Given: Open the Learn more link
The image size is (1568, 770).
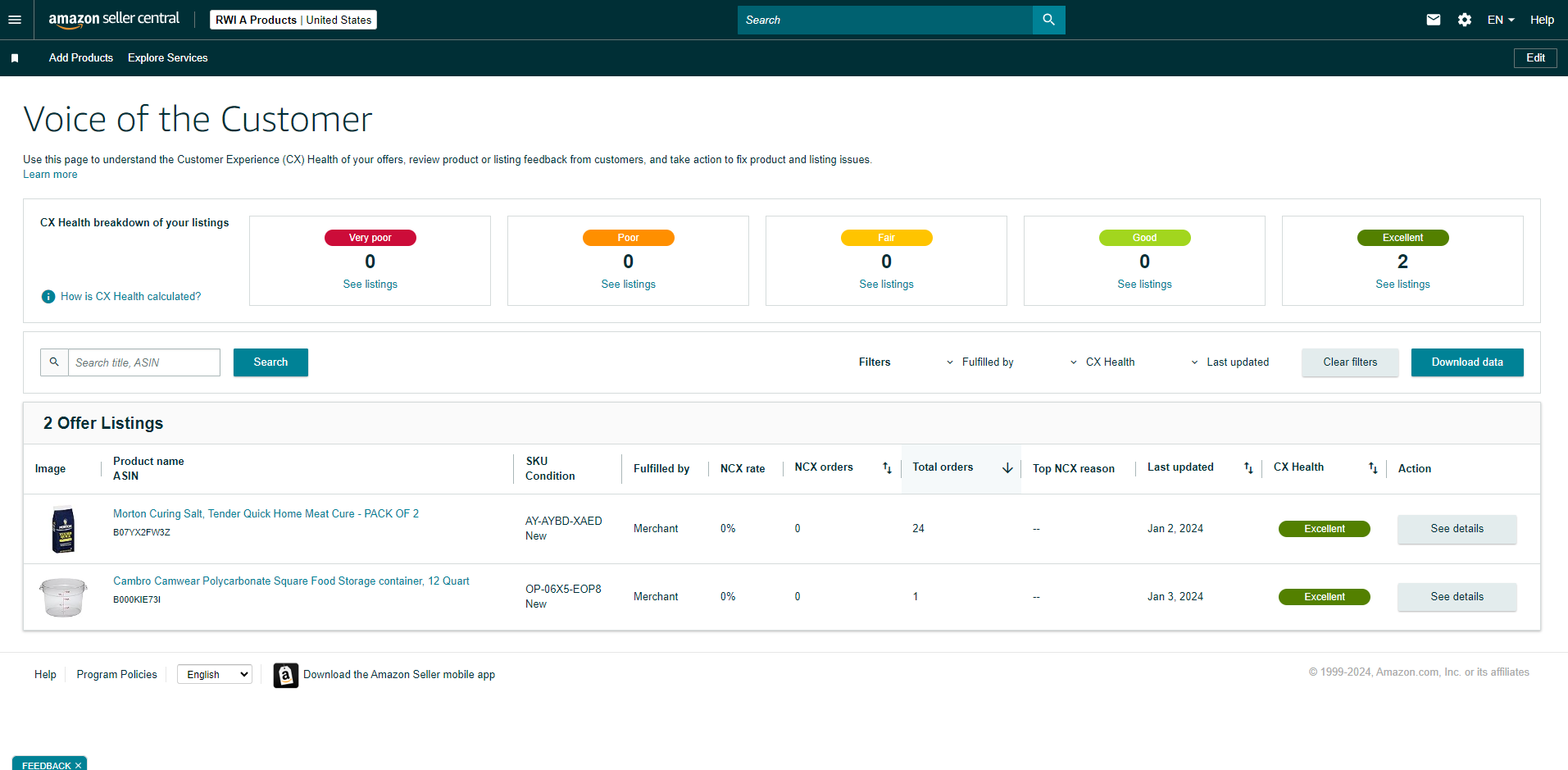Looking at the screenshot, I should pyautogui.click(x=50, y=175).
